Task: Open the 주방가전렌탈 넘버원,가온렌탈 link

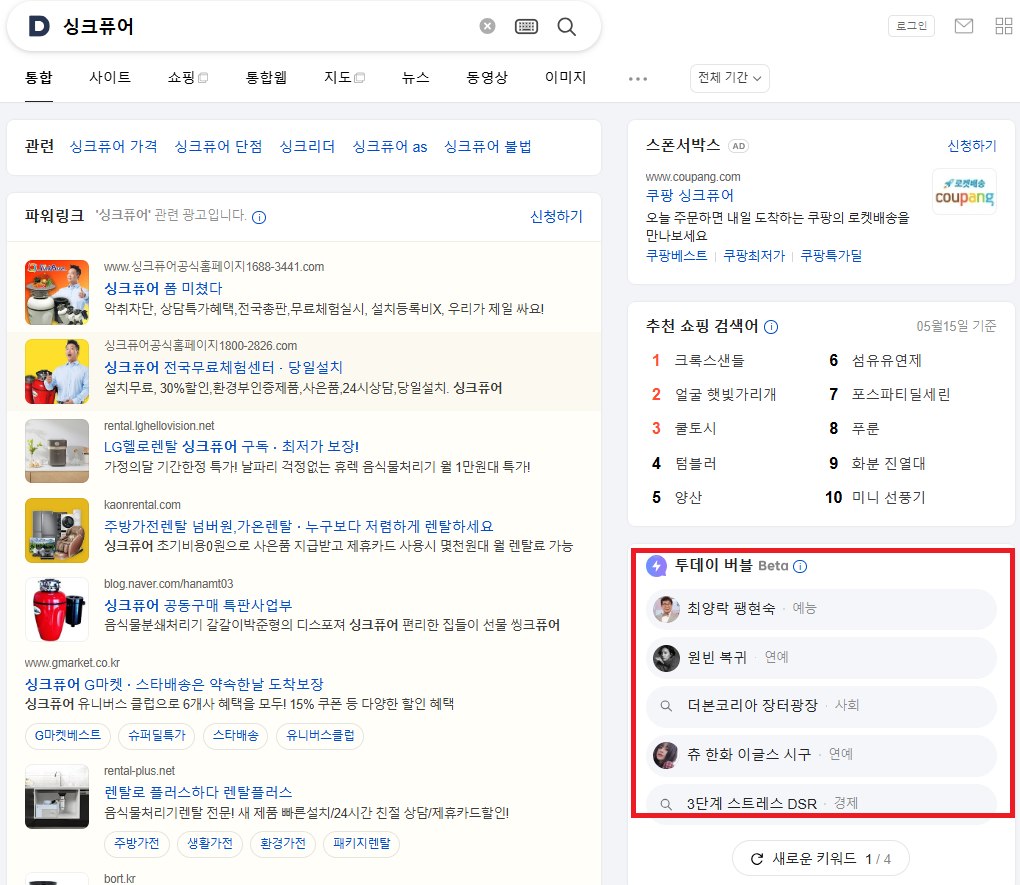Action: [299, 526]
